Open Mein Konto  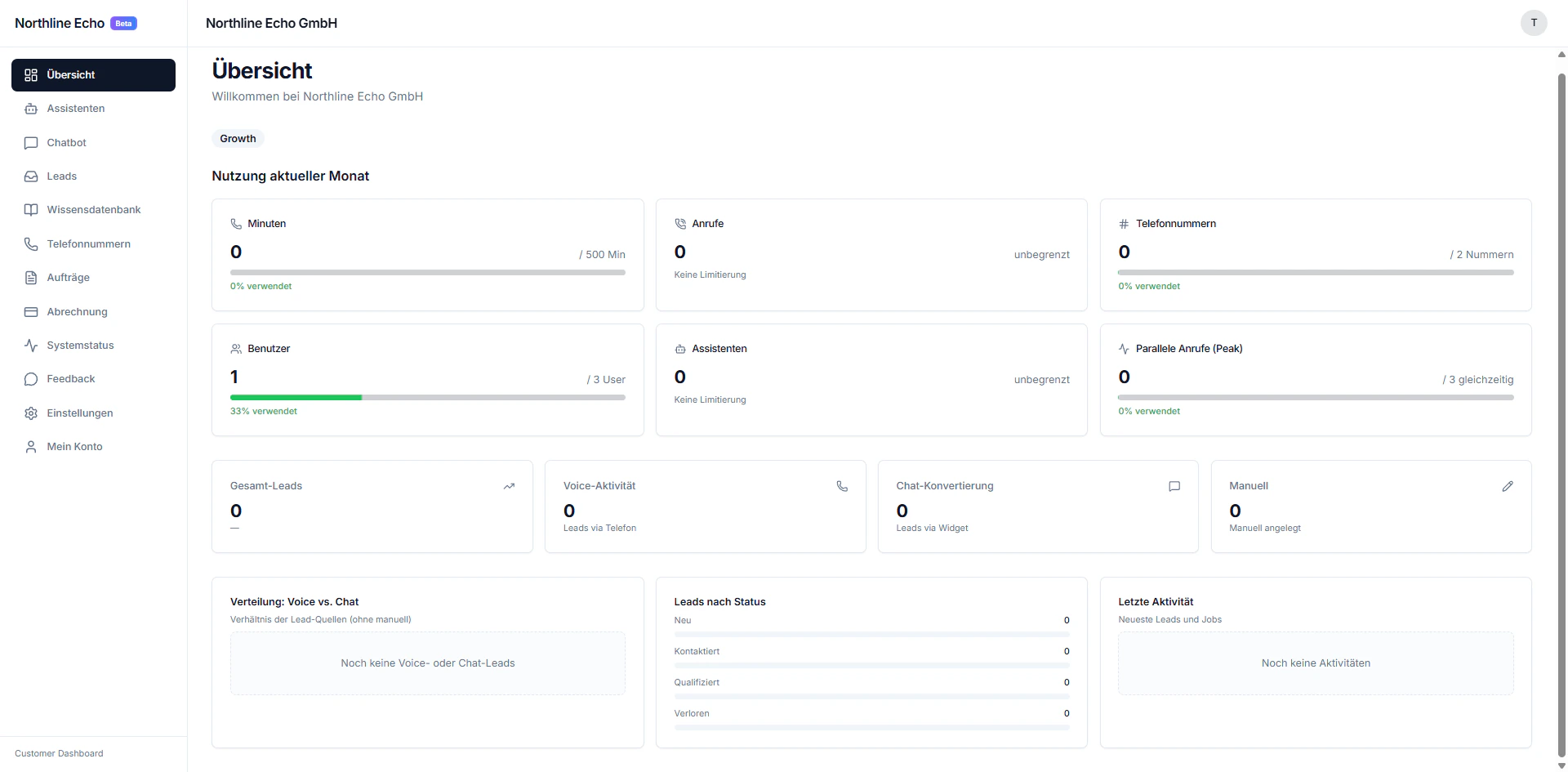(x=74, y=446)
